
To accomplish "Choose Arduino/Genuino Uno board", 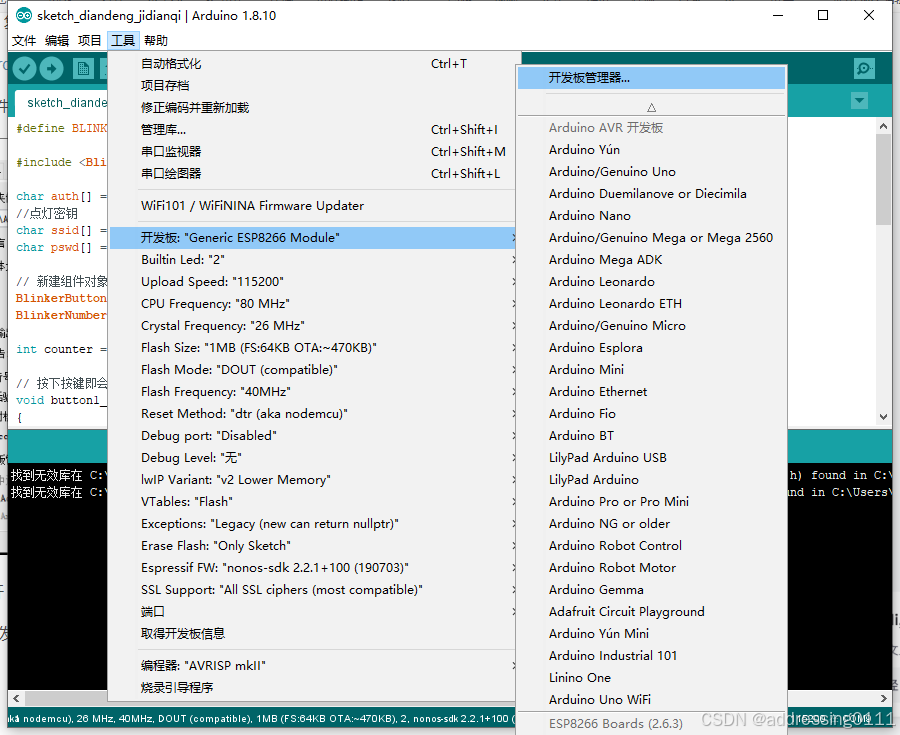I will click(x=651, y=172).
